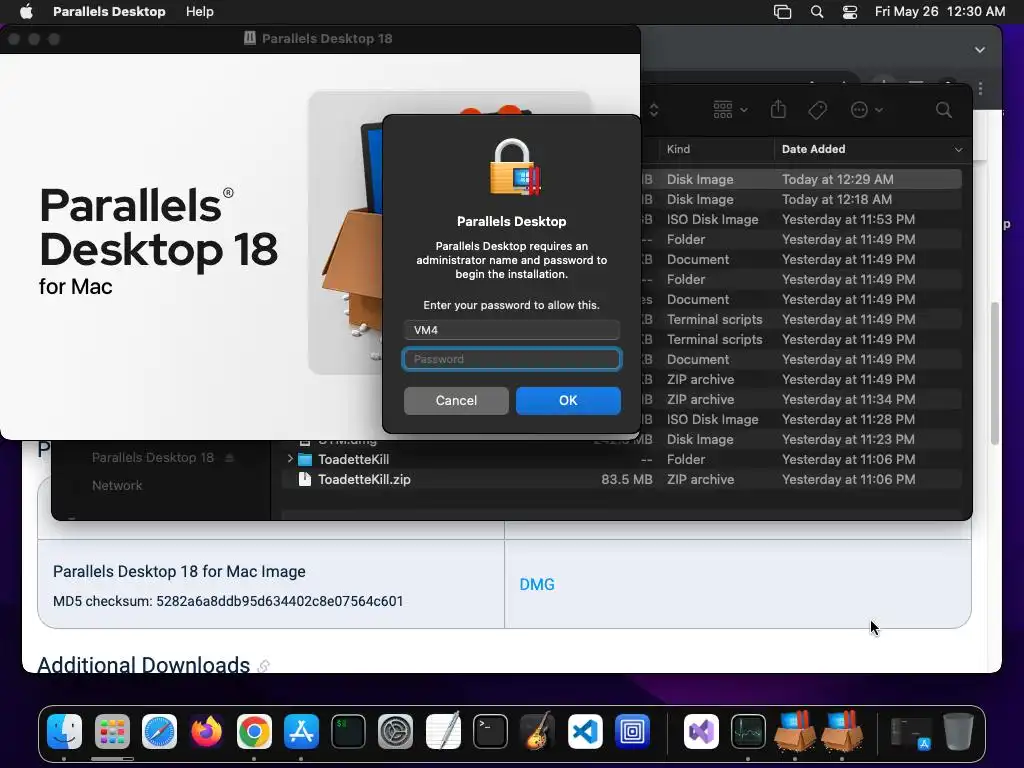Click the date and time in menu bar
Image resolution: width=1024 pixels, height=768 pixels.
[x=940, y=11]
